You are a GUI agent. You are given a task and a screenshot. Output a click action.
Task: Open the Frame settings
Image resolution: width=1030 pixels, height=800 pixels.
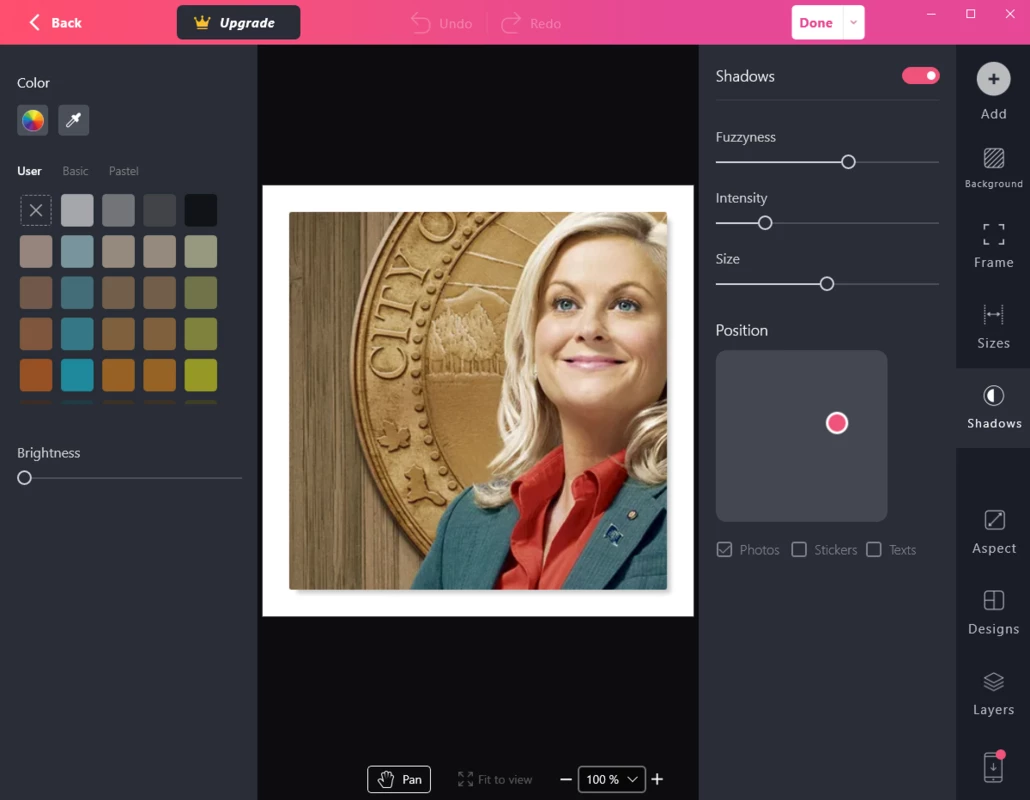pyautogui.click(x=993, y=245)
